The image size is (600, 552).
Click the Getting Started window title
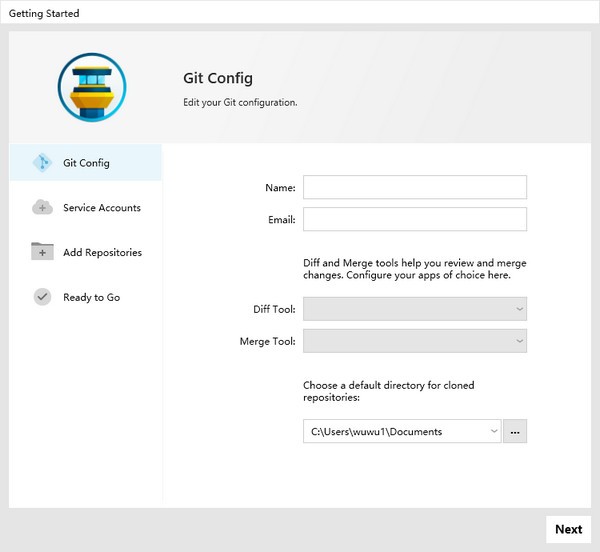[44, 13]
